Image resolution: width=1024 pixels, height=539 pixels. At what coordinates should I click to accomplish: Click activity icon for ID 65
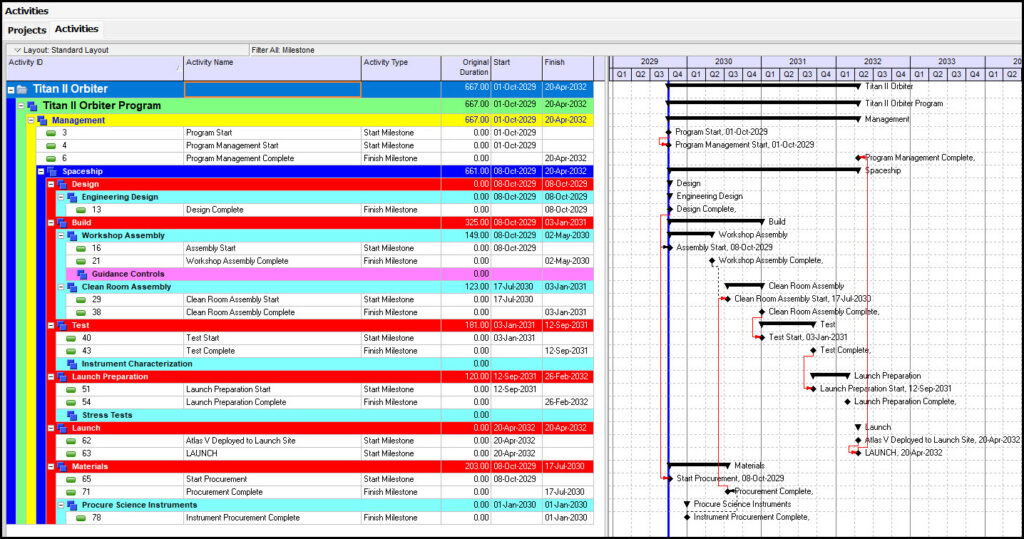(x=71, y=479)
